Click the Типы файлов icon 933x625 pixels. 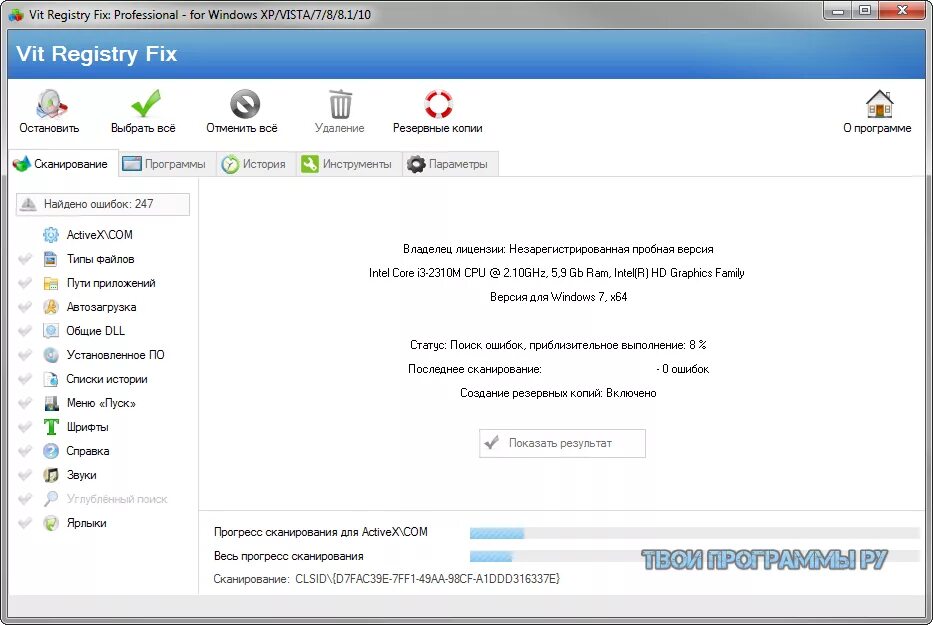coord(51,259)
